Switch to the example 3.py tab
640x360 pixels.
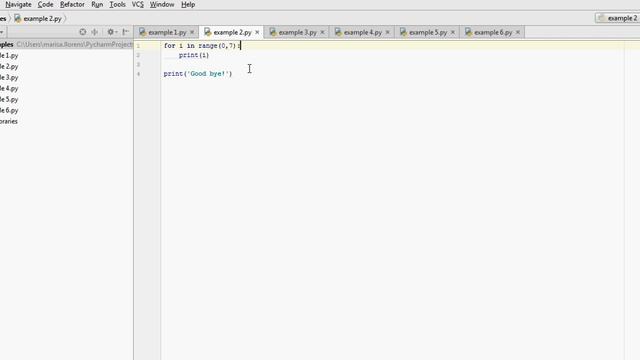298,32
